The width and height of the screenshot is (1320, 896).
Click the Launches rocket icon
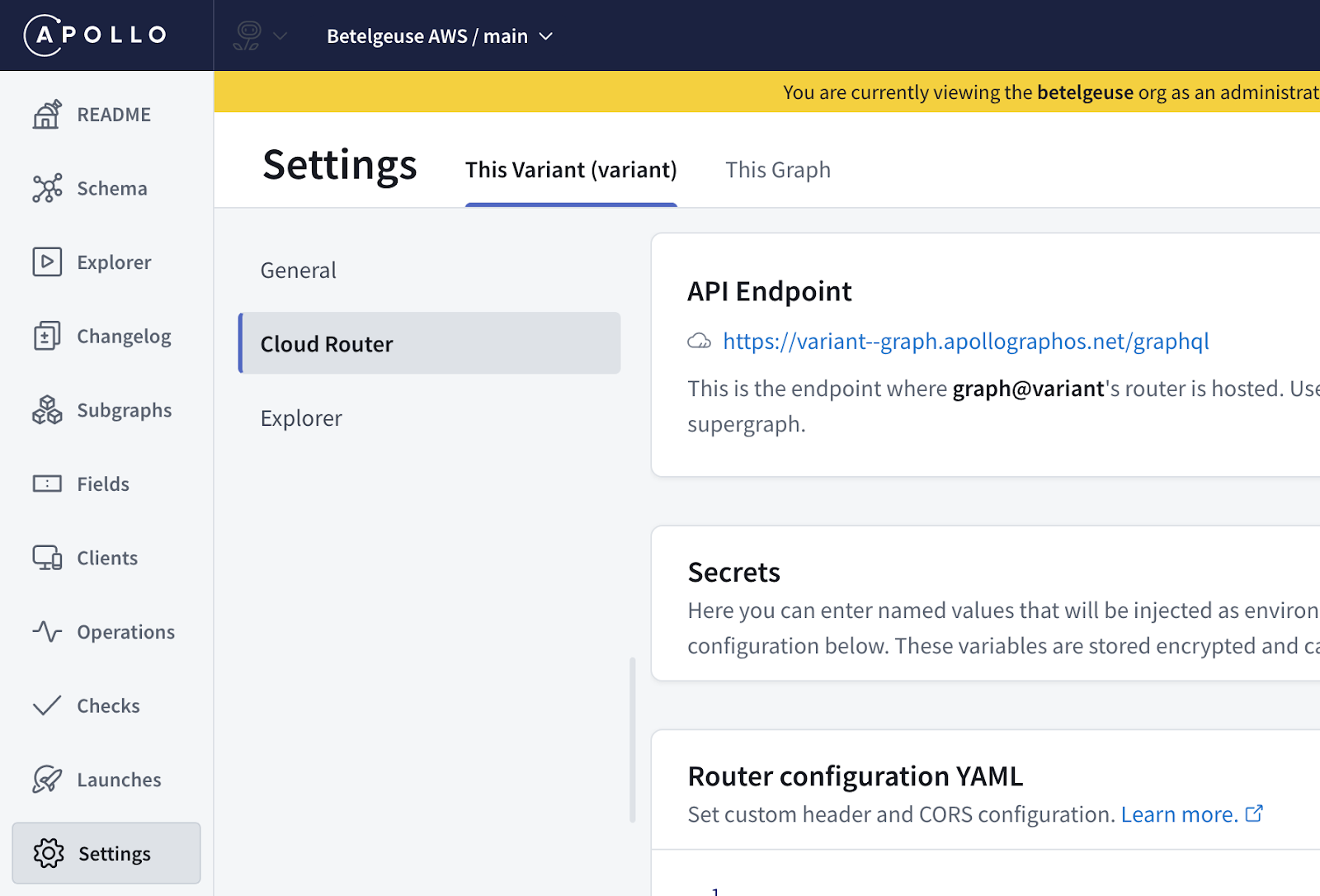click(x=47, y=780)
